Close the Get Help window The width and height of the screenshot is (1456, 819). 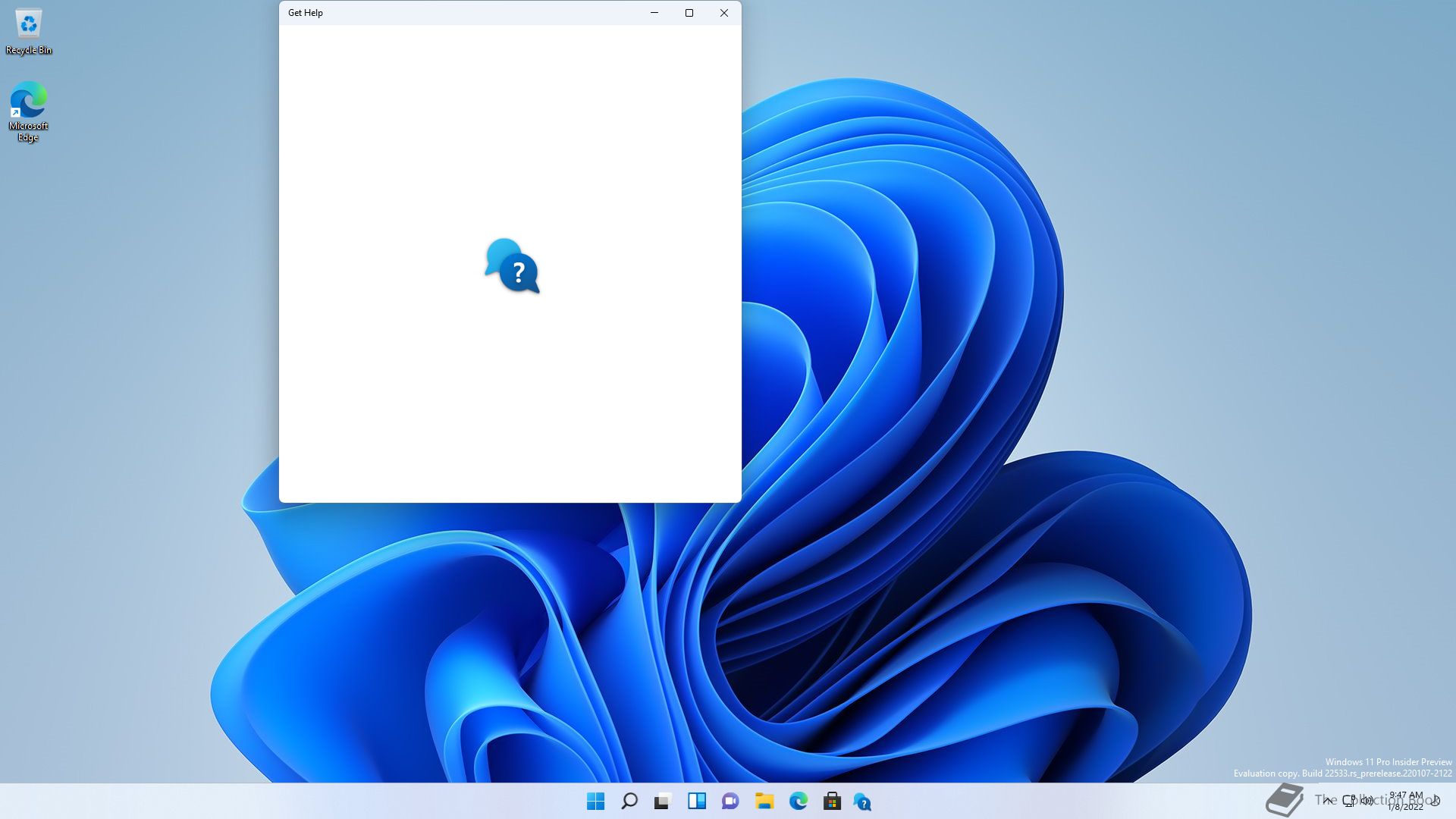724,13
